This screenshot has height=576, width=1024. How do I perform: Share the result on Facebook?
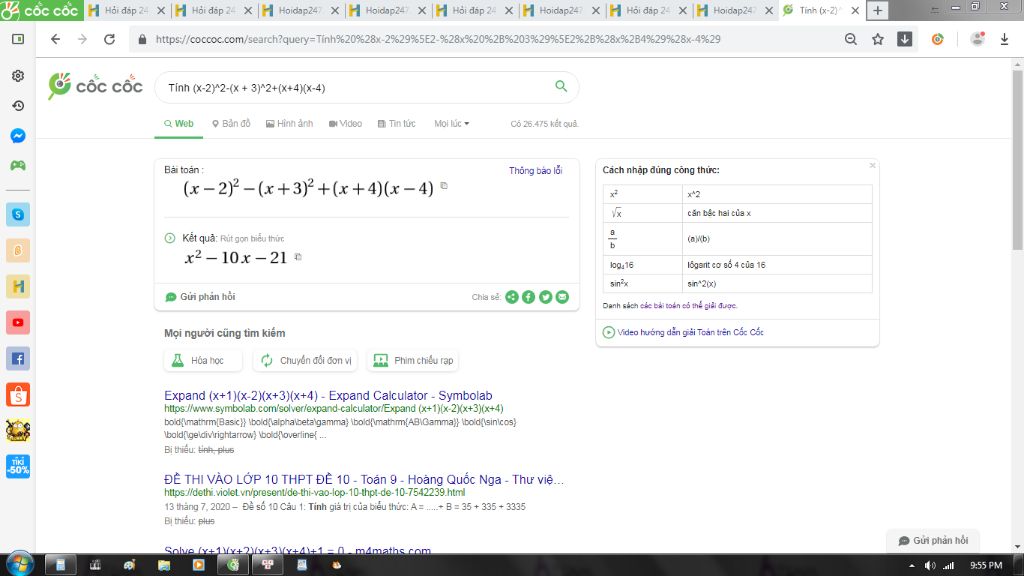(x=528, y=297)
